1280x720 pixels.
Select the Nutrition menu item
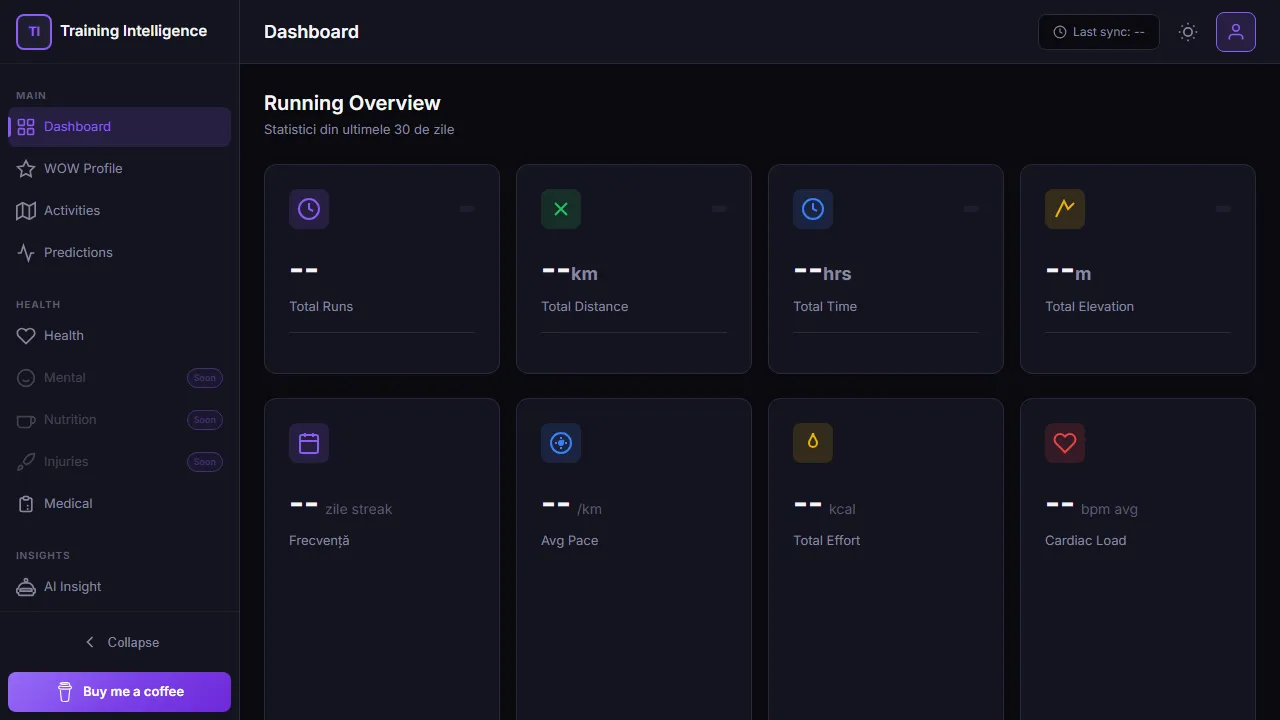[x=70, y=420]
